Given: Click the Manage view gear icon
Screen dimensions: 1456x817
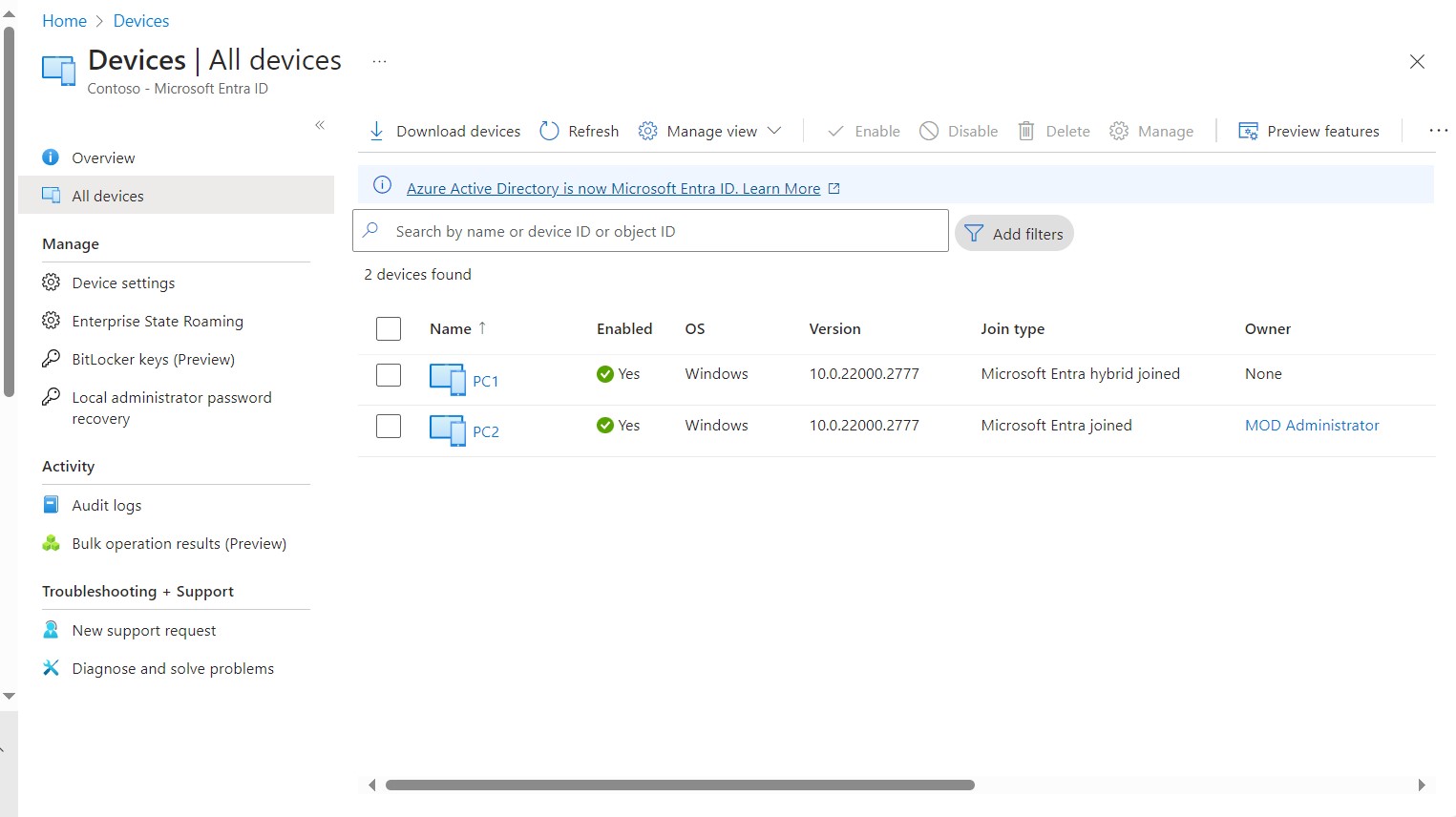Looking at the screenshot, I should [647, 131].
